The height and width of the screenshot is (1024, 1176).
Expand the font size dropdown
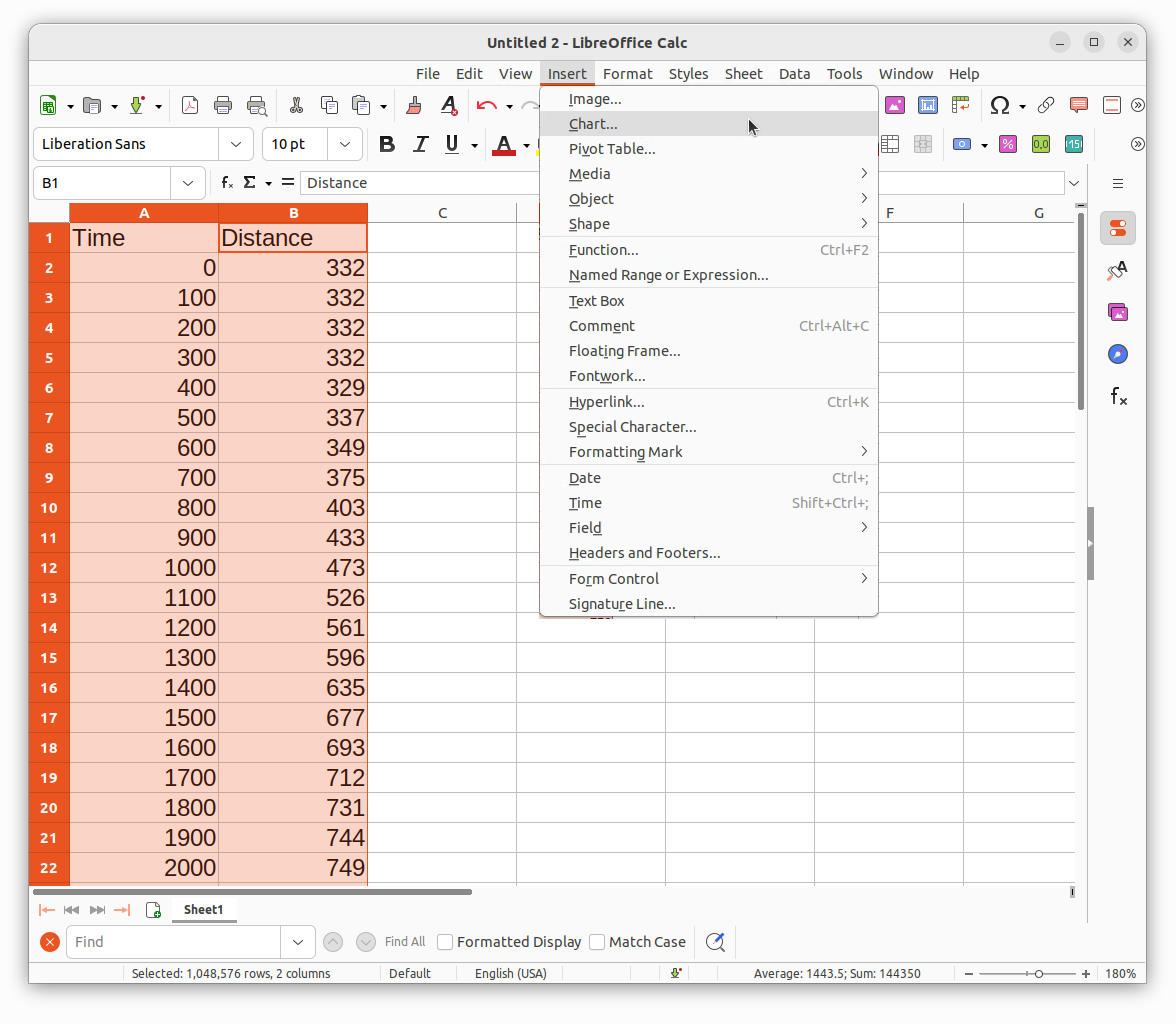click(x=345, y=144)
